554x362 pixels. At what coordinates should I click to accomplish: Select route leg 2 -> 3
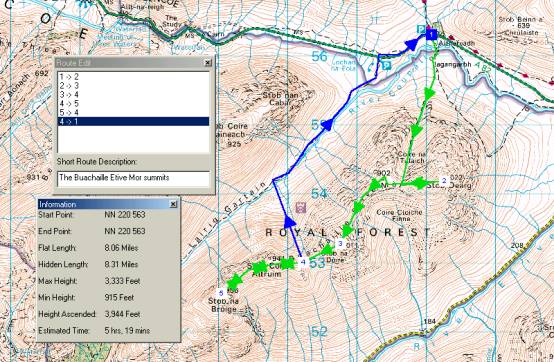pos(133,85)
